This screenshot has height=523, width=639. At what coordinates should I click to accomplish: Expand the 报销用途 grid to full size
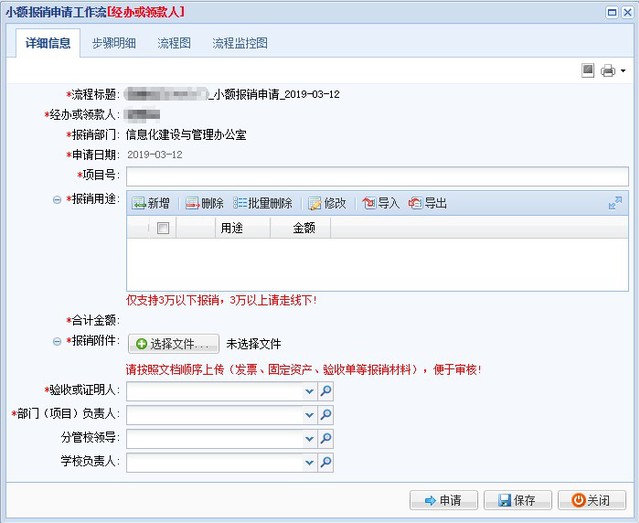(615, 203)
